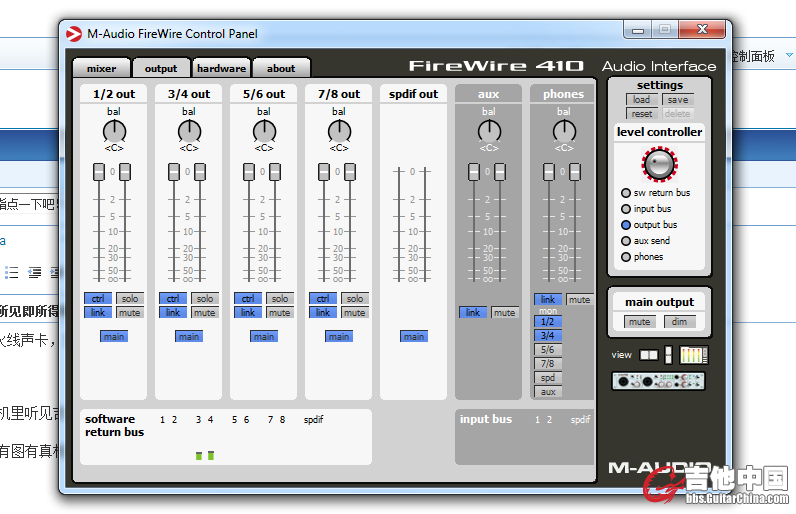The height and width of the screenshot is (514, 796).
Task: Click the 1/2 out balance knob
Action: coord(114,131)
